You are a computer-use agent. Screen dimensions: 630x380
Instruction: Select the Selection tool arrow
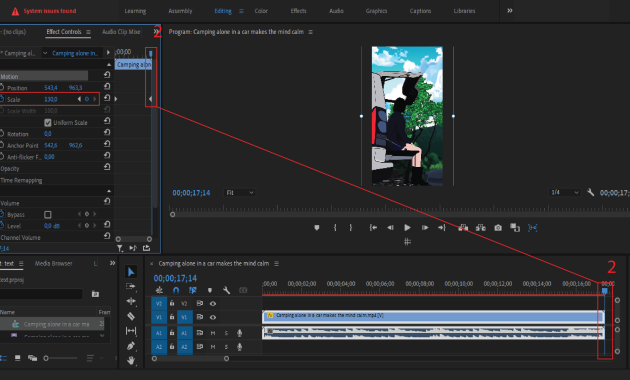click(x=131, y=272)
